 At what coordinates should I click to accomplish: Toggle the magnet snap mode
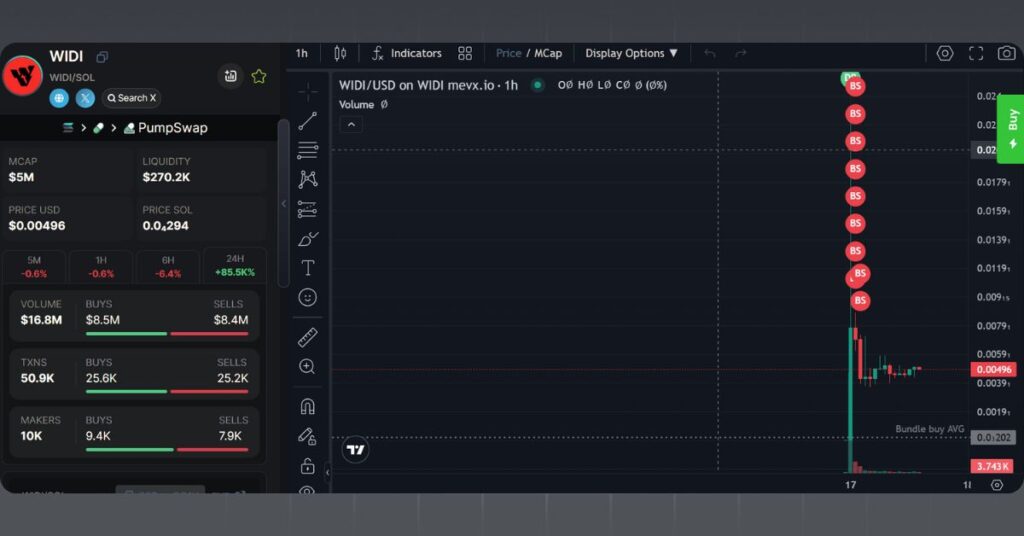tap(308, 407)
